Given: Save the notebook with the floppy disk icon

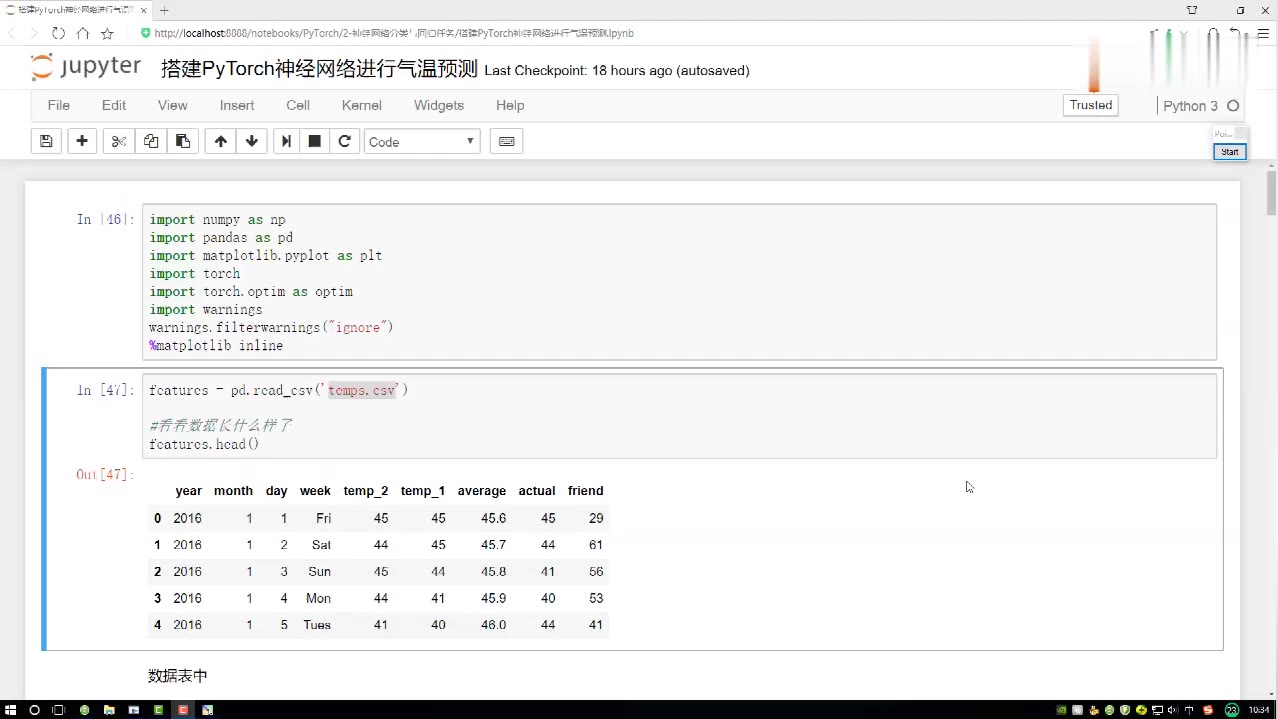Looking at the screenshot, I should click(x=46, y=141).
